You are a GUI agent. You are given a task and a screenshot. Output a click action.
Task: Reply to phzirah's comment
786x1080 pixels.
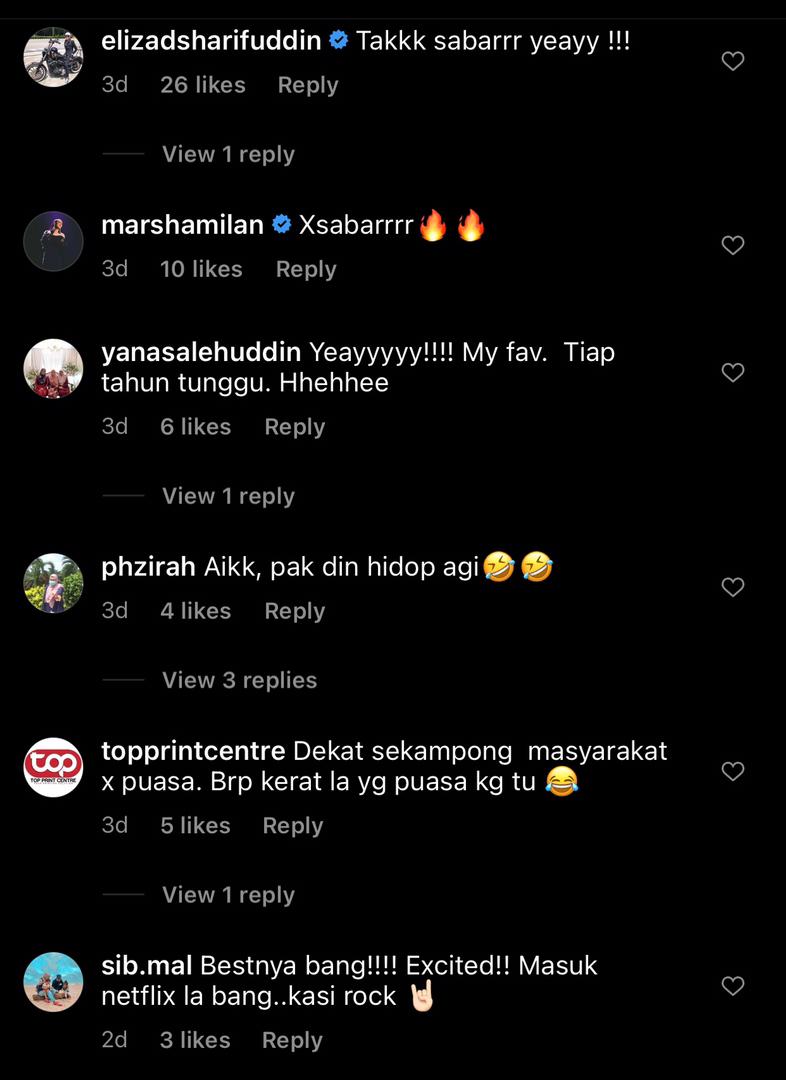[295, 611]
